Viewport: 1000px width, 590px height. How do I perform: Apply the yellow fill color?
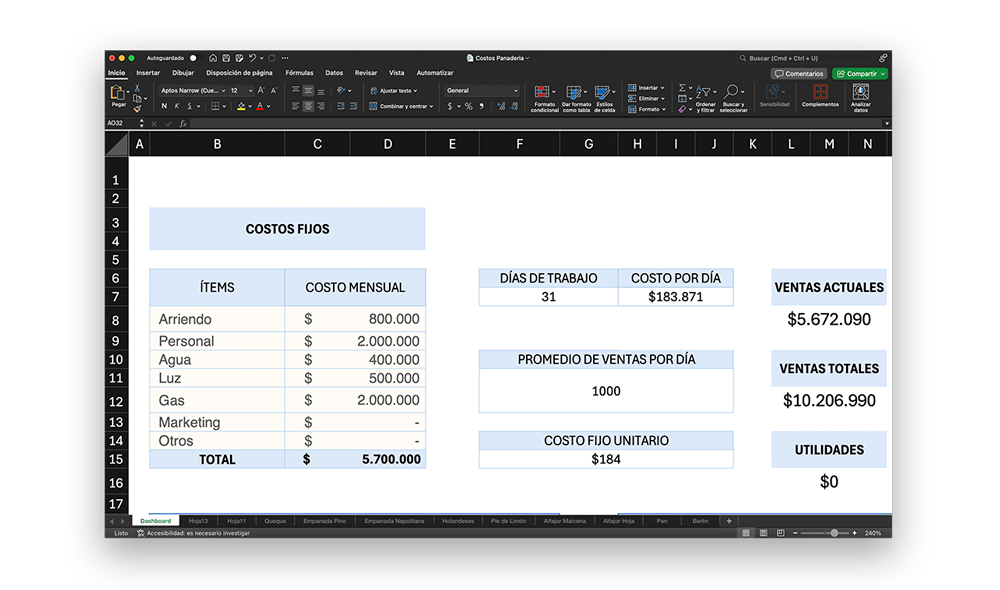241,107
